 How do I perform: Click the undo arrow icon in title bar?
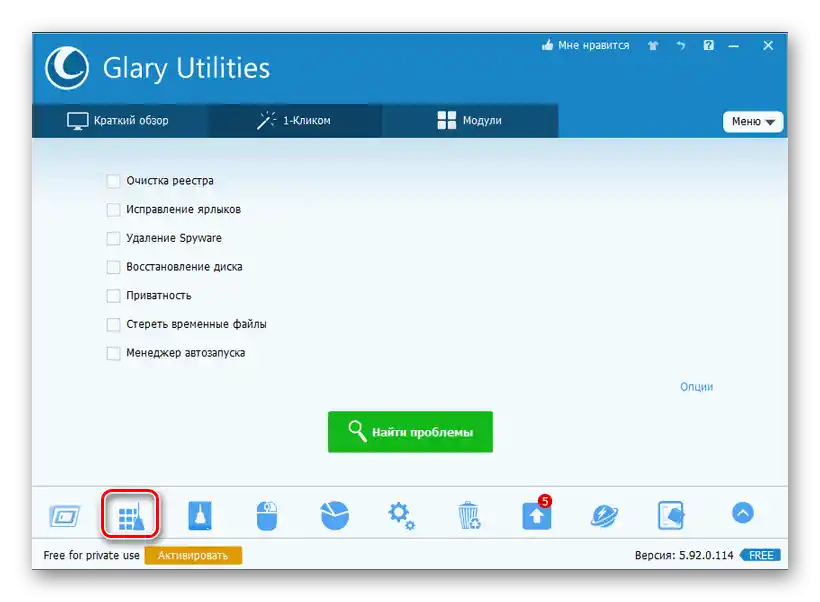pyautogui.click(x=680, y=46)
